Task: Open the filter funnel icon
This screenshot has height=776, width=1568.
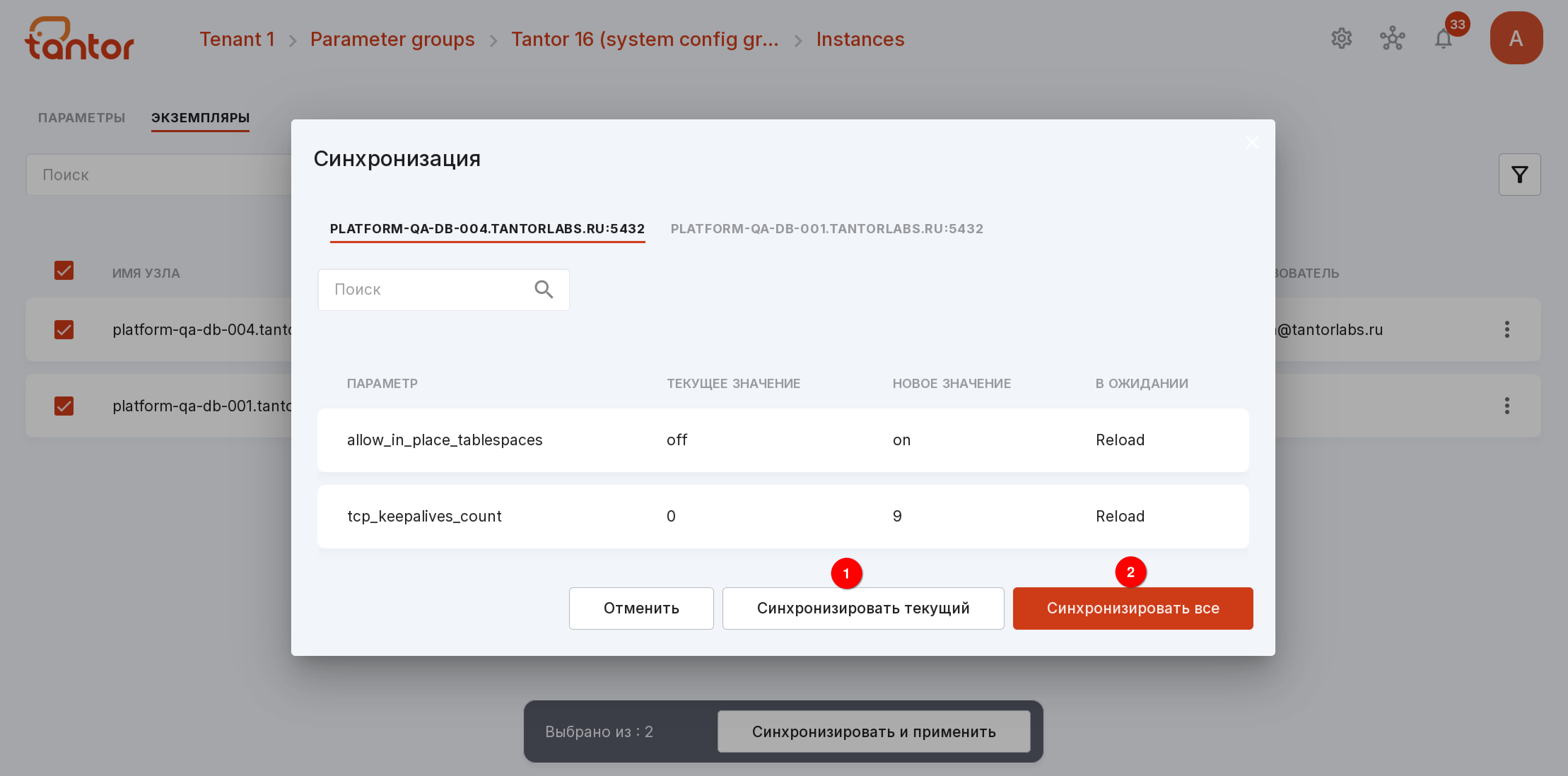Action: 1519,175
